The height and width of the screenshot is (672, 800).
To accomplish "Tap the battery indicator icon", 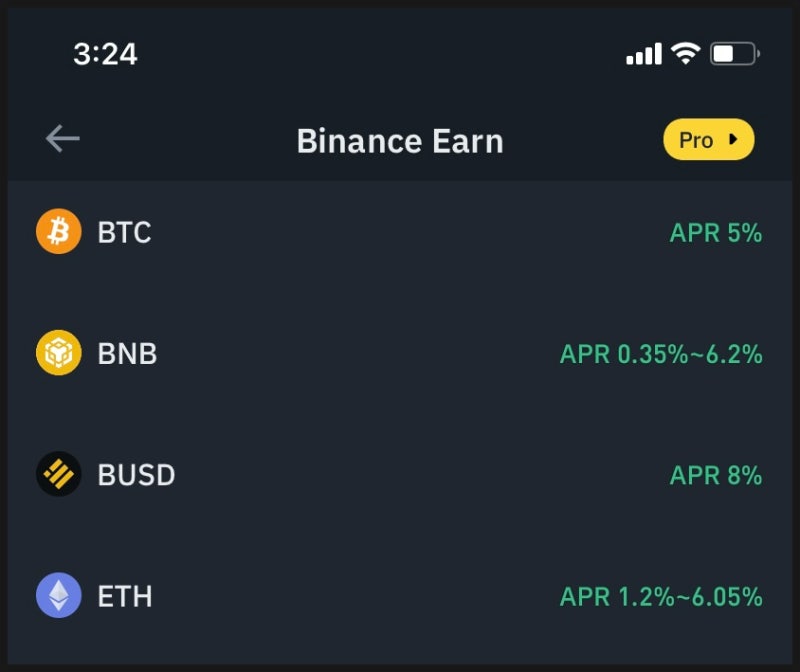I will 735,54.
